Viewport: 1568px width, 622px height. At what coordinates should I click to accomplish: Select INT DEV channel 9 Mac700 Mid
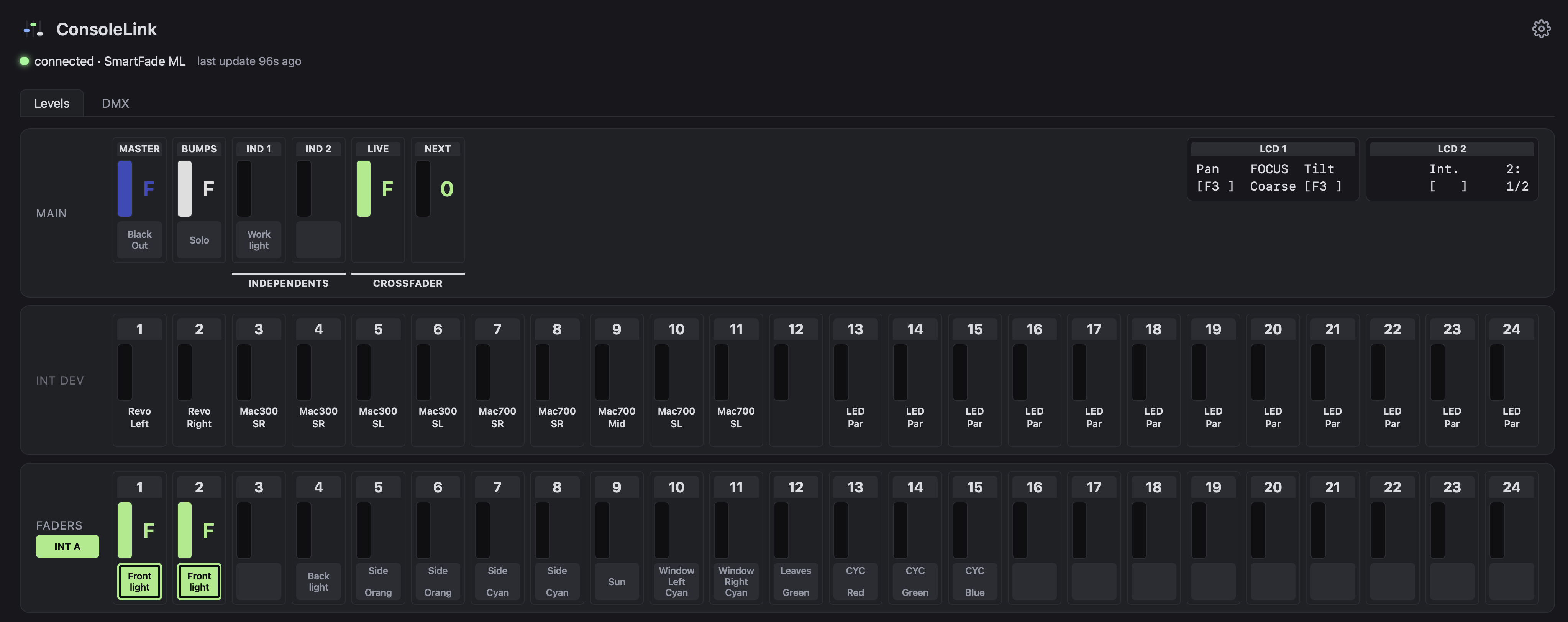click(617, 380)
